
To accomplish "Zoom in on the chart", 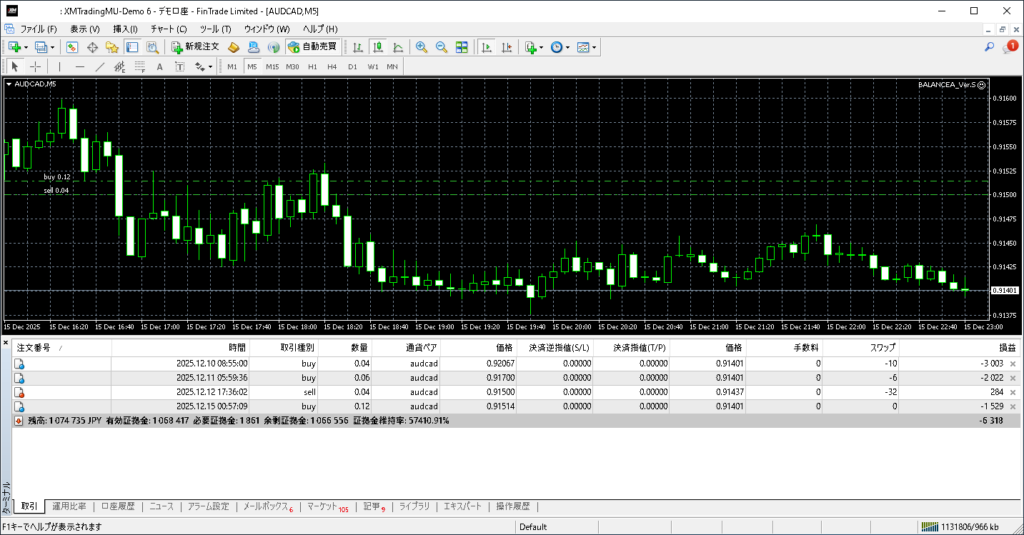I will [x=422, y=47].
